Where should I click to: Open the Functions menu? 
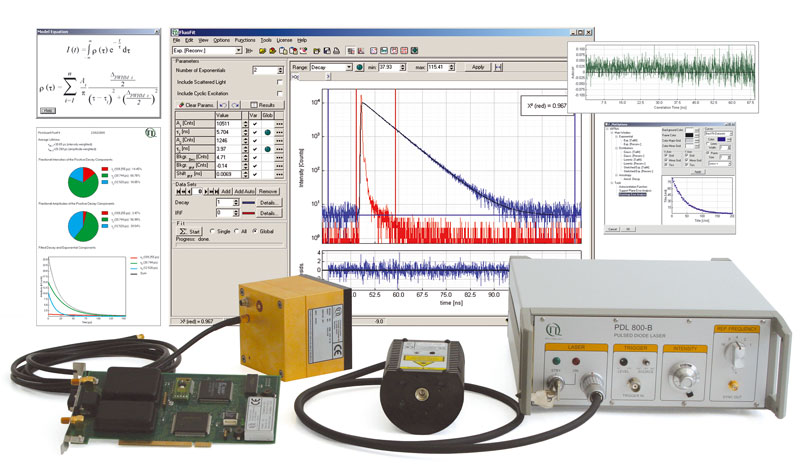(x=245, y=40)
